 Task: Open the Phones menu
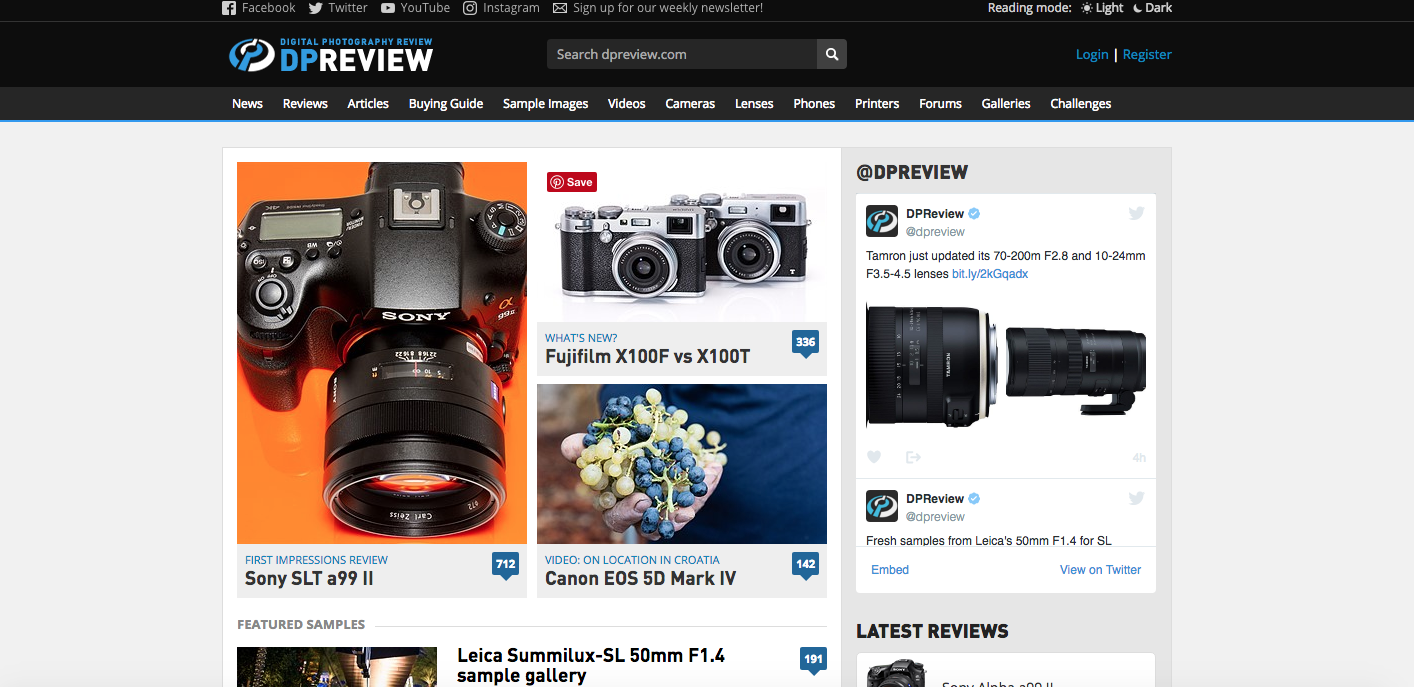[814, 104]
